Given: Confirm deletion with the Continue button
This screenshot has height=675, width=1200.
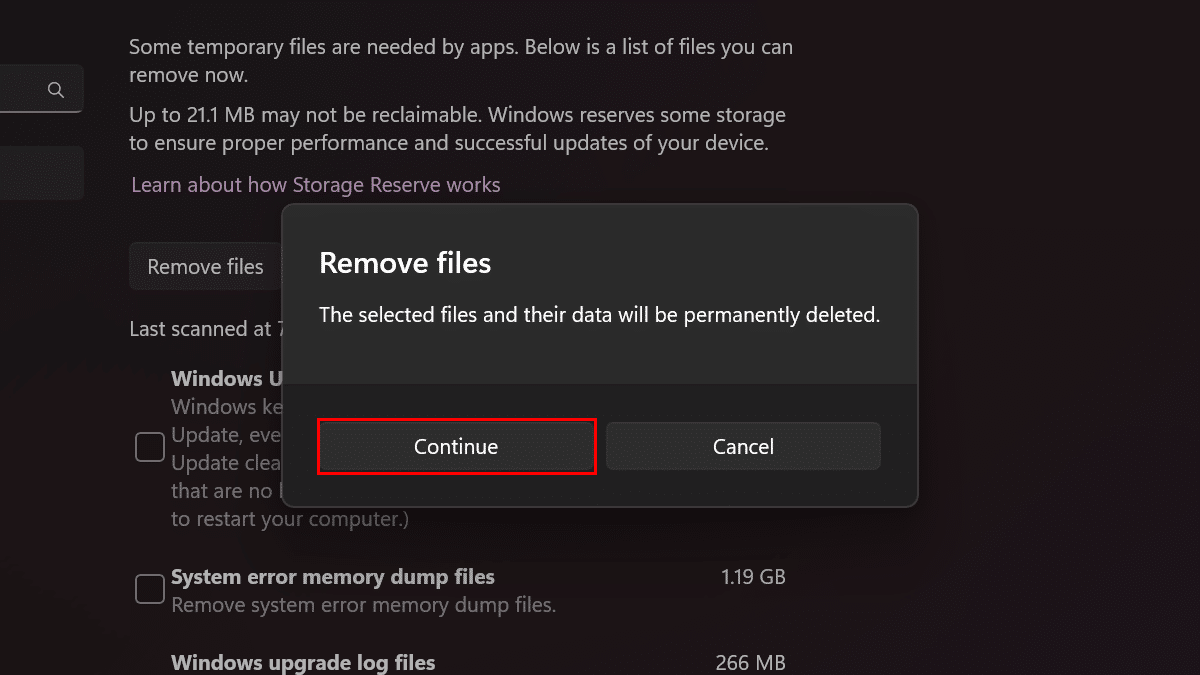Looking at the screenshot, I should click(x=456, y=446).
